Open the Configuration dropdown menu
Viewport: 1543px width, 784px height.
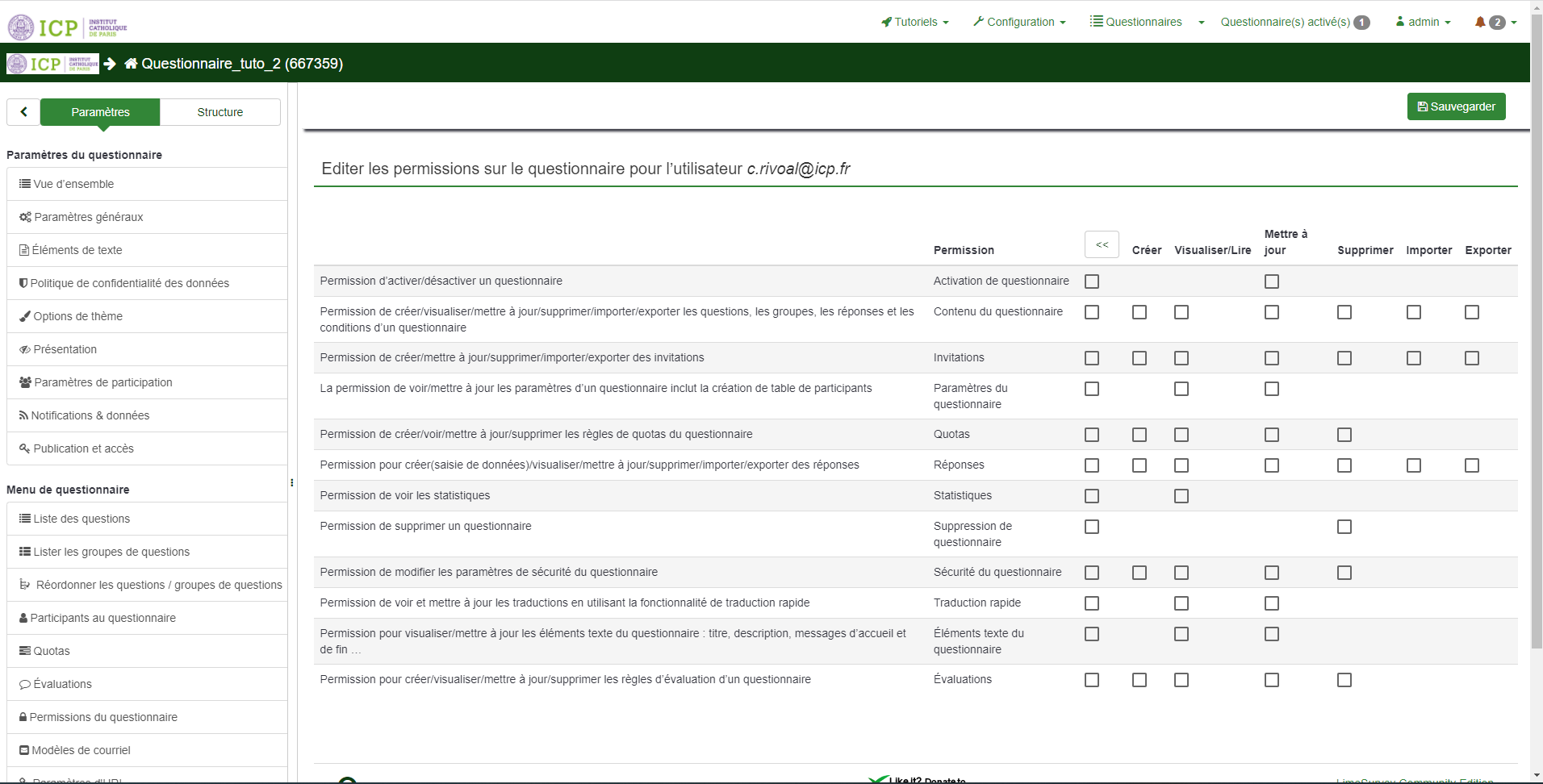coord(1019,22)
